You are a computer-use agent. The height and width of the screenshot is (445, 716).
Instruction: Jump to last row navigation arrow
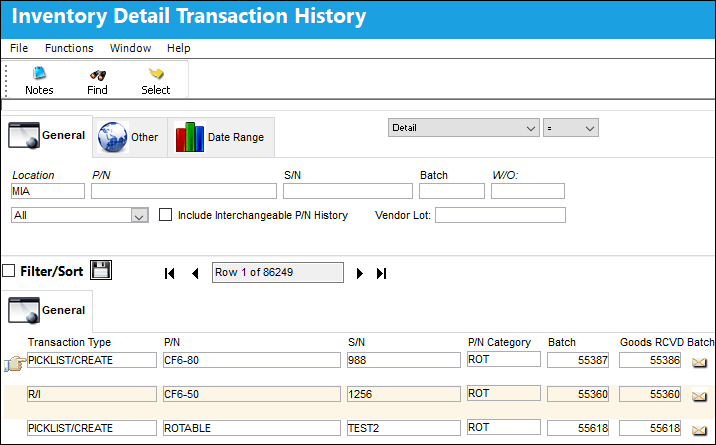coord(381,273)
